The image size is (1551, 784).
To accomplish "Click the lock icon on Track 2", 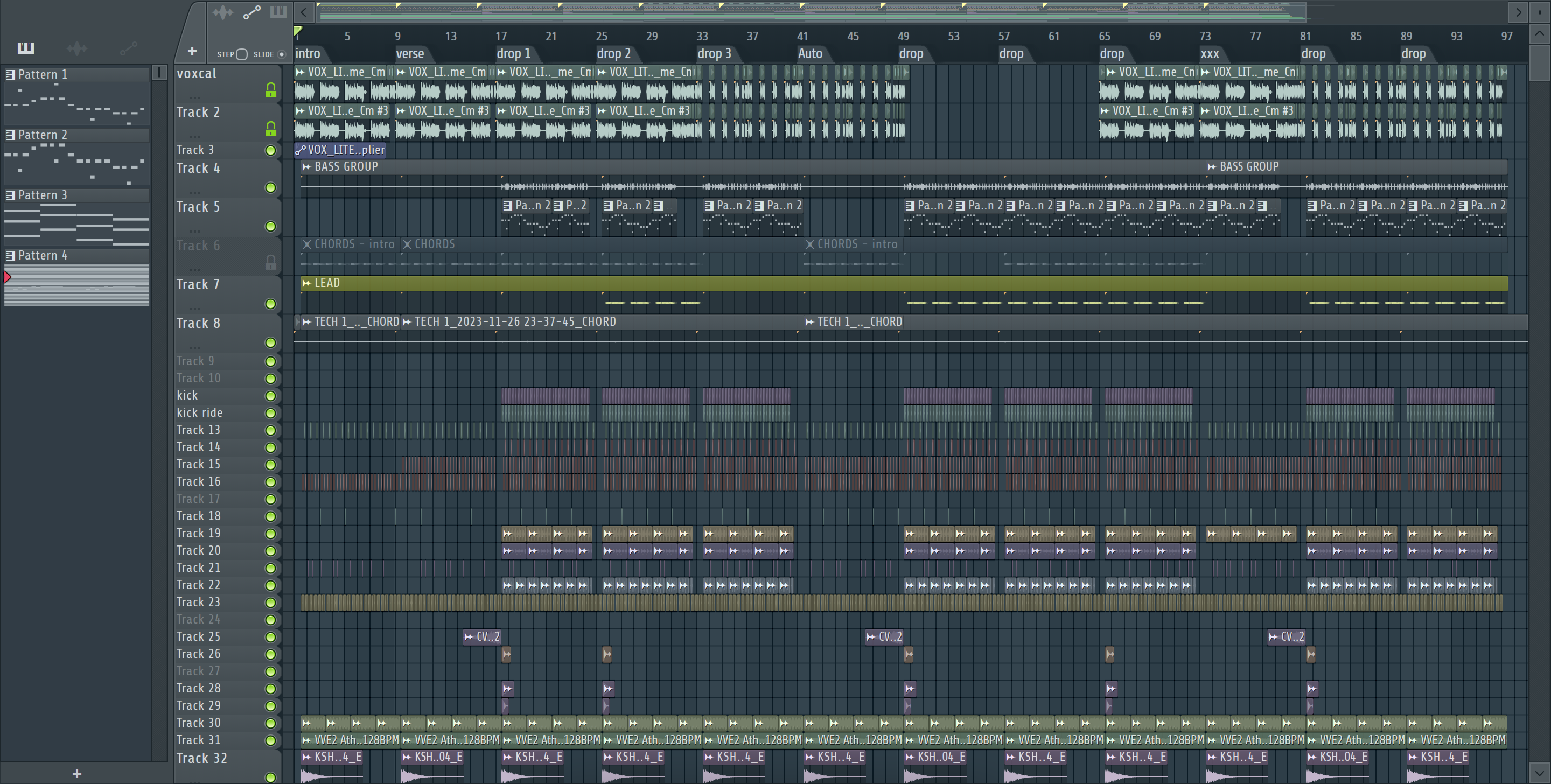I will tap(271, 129).
